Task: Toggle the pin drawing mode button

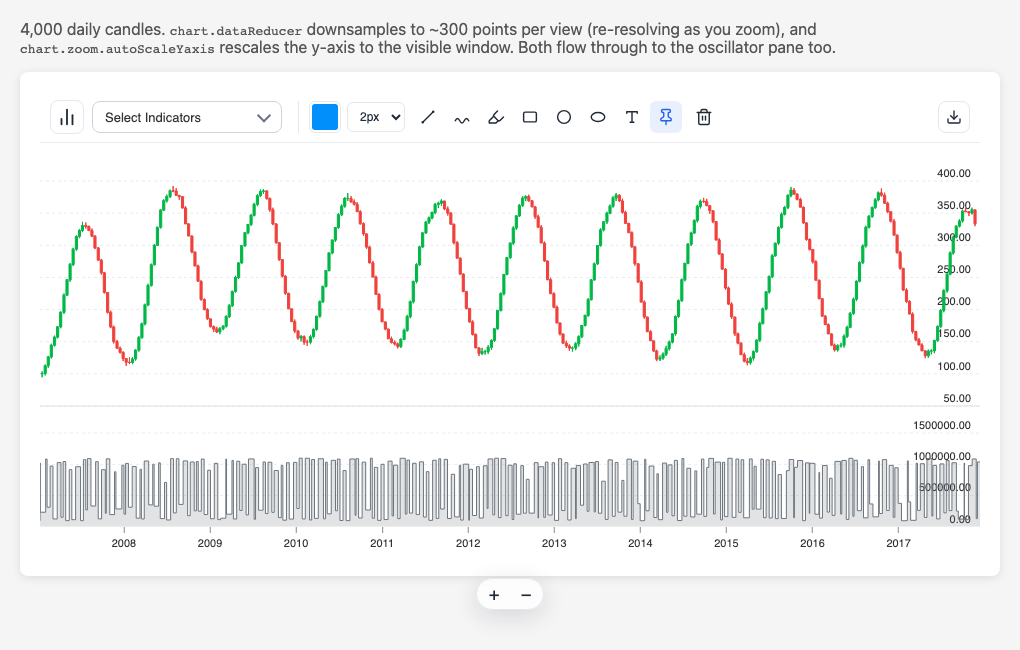Action: [x=666, y=117]
